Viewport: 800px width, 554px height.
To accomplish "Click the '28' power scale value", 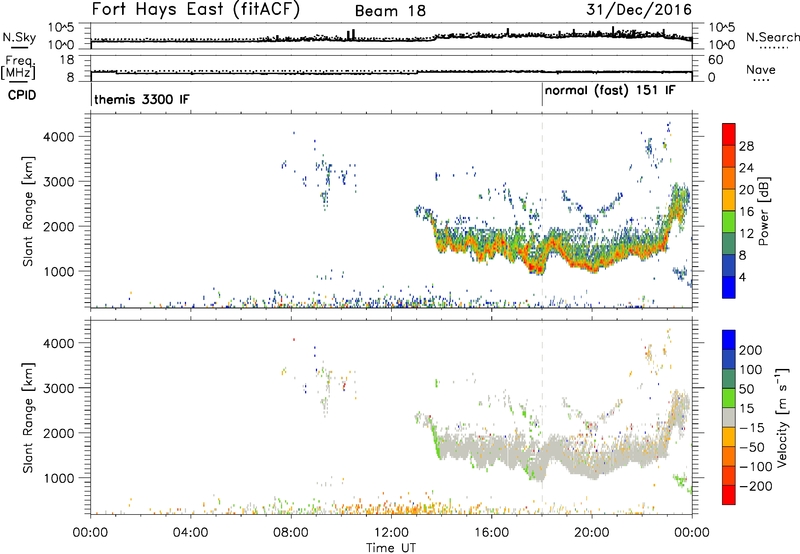I will pyautogui.click(x=746, y=146).
